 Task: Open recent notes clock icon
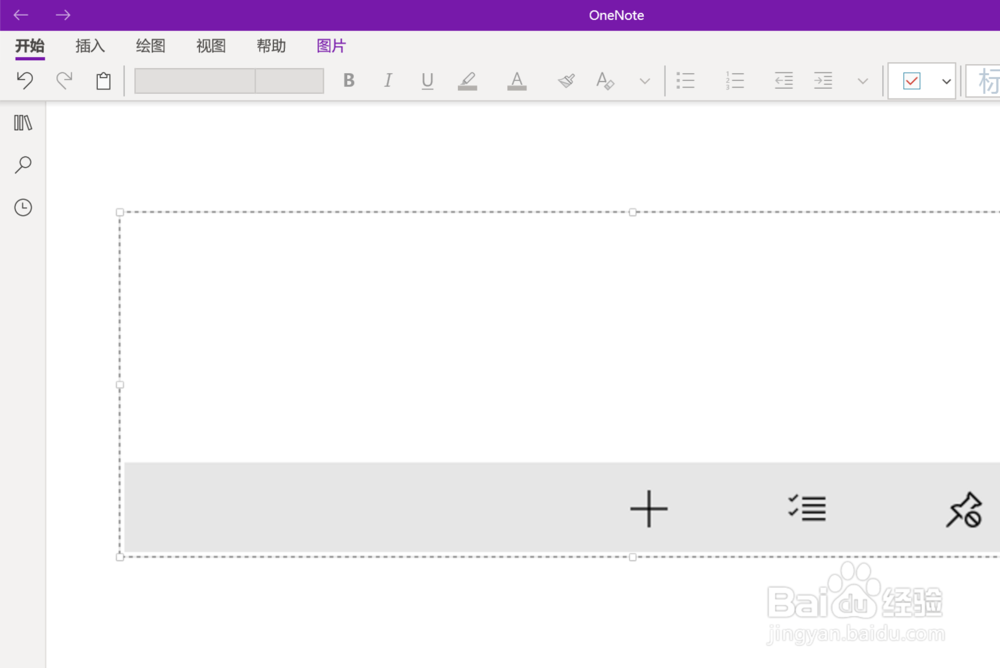(23, 207)
